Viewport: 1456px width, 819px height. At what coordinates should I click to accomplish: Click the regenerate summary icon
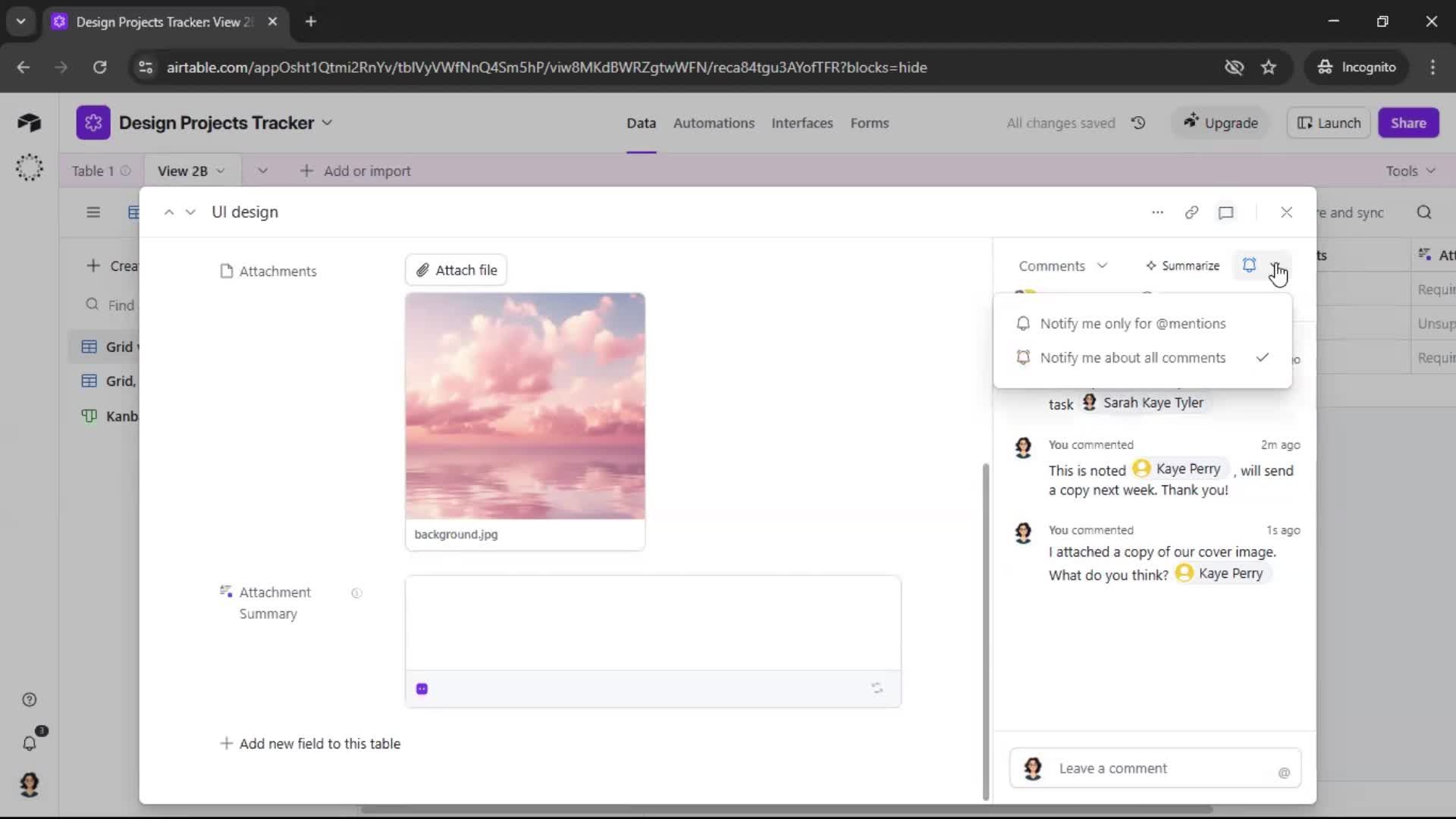pos(877,689)
